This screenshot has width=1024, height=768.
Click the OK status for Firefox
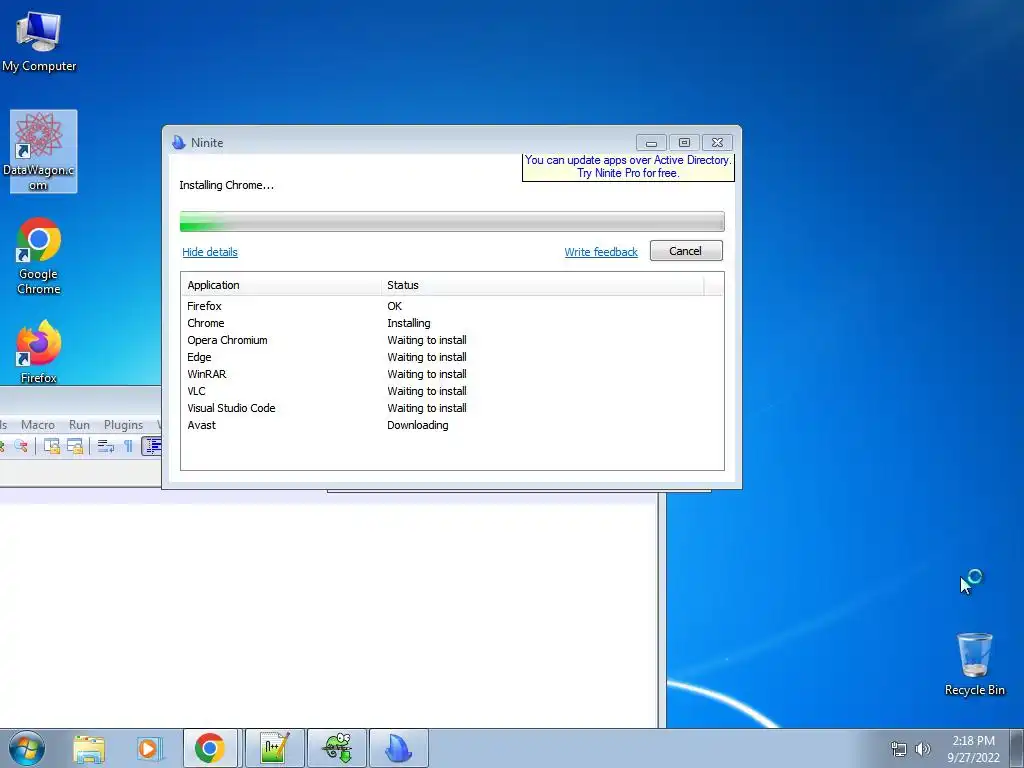pos(394,306)
